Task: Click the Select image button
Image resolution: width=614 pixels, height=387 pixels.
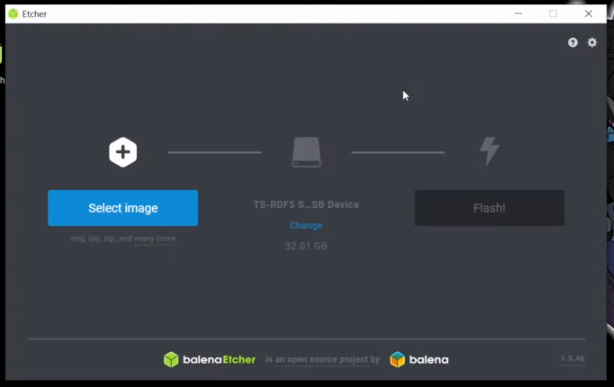Action: (x=123, y=208)
